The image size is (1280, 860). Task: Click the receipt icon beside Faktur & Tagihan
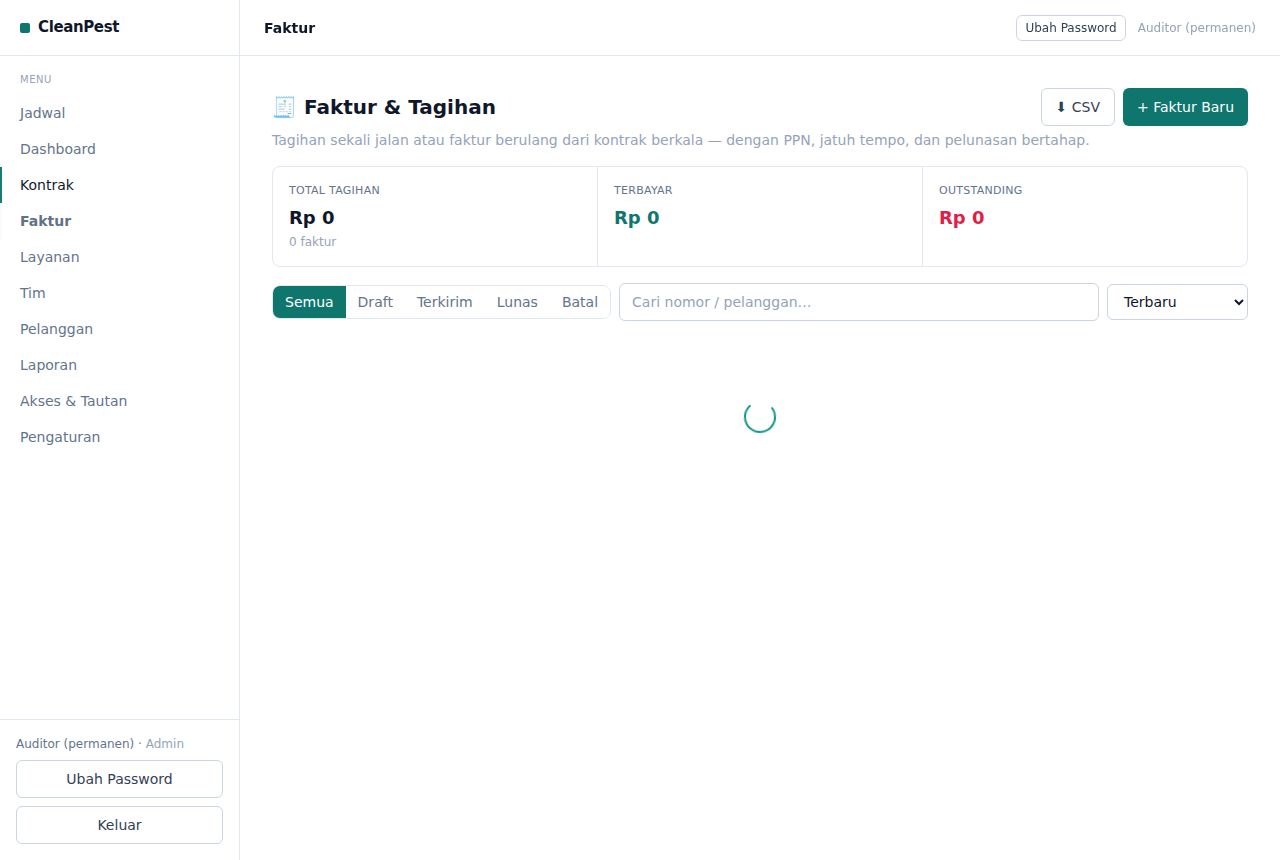pos(284,107)
